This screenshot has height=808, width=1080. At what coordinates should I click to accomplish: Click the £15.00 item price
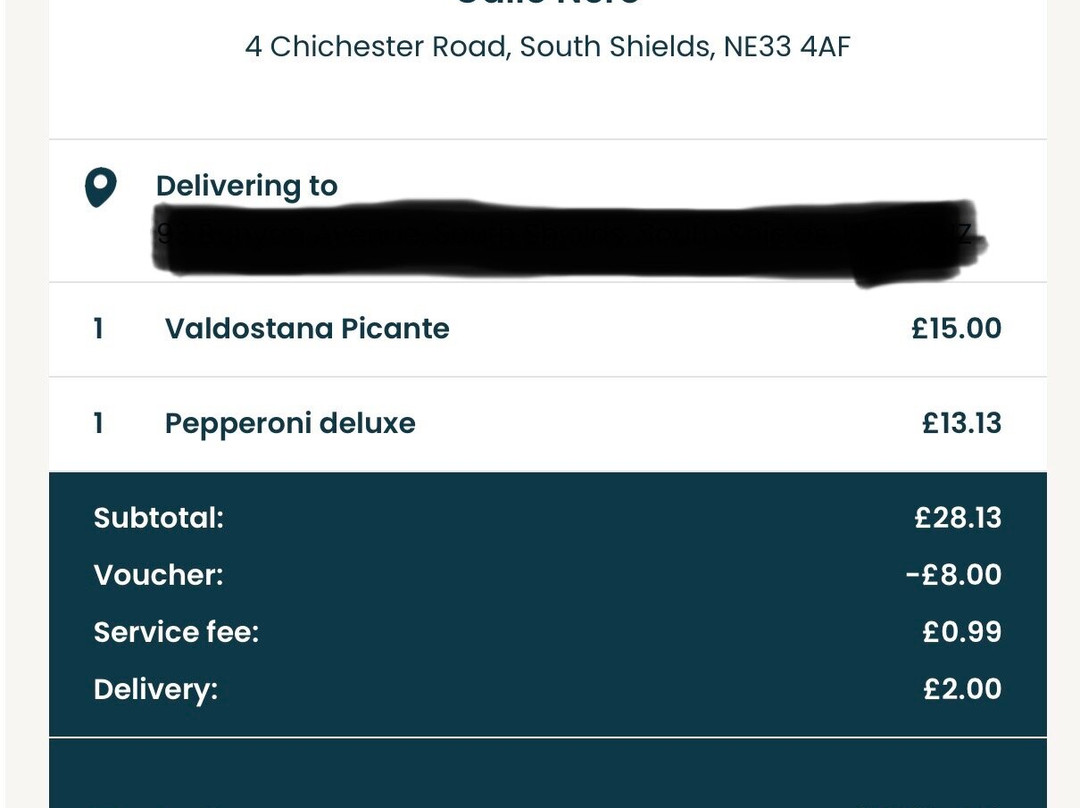coord(955,329)
